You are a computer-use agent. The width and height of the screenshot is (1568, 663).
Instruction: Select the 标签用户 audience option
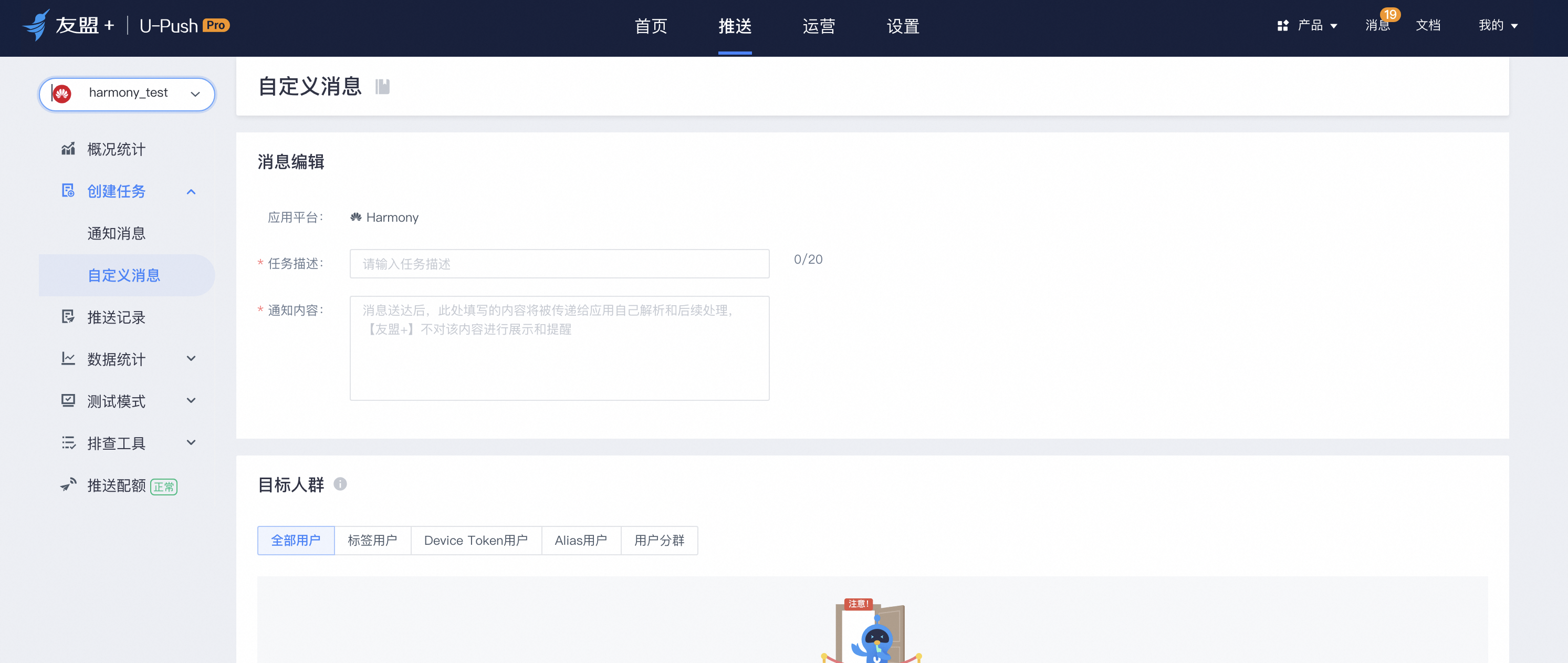[x=372, y=540]
